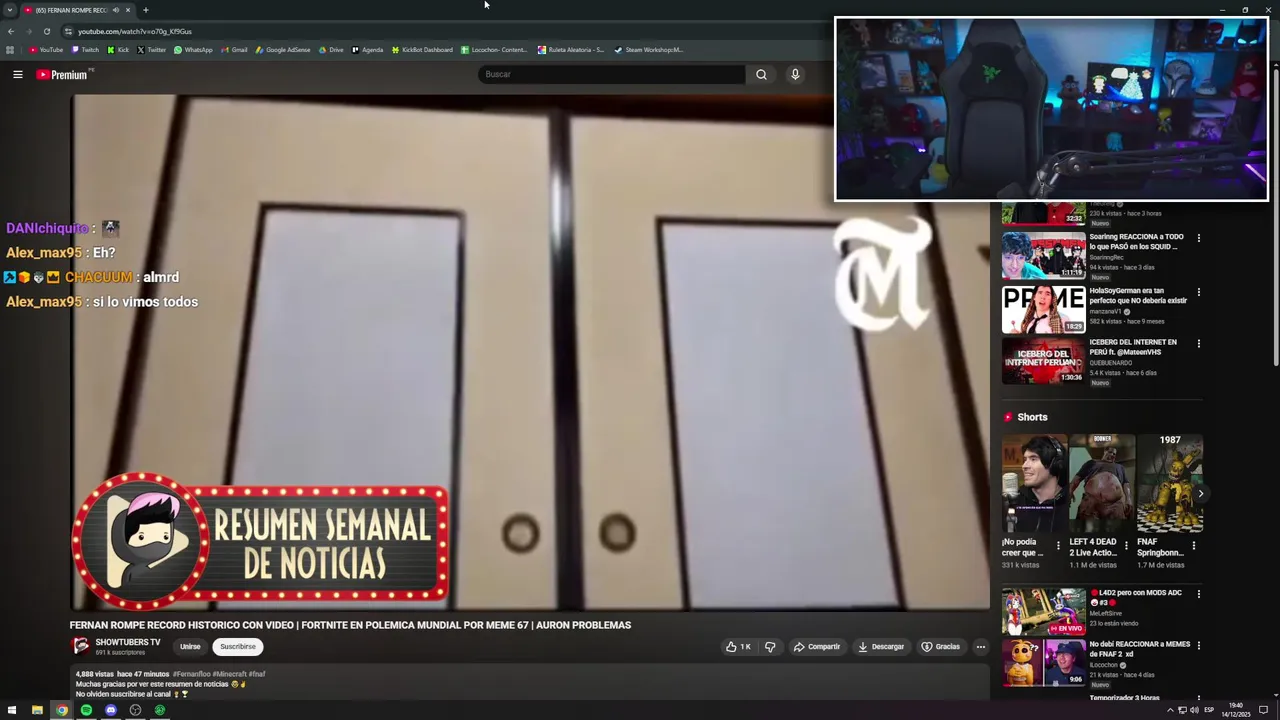The height and width of the screenshot is (720, 1280).
Task: Open more actions ellipsis under video
Action: click(981, 647)
